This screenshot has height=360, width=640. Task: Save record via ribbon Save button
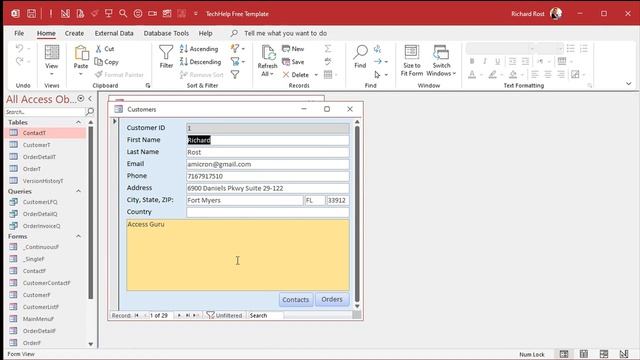(x=293, y=62)
